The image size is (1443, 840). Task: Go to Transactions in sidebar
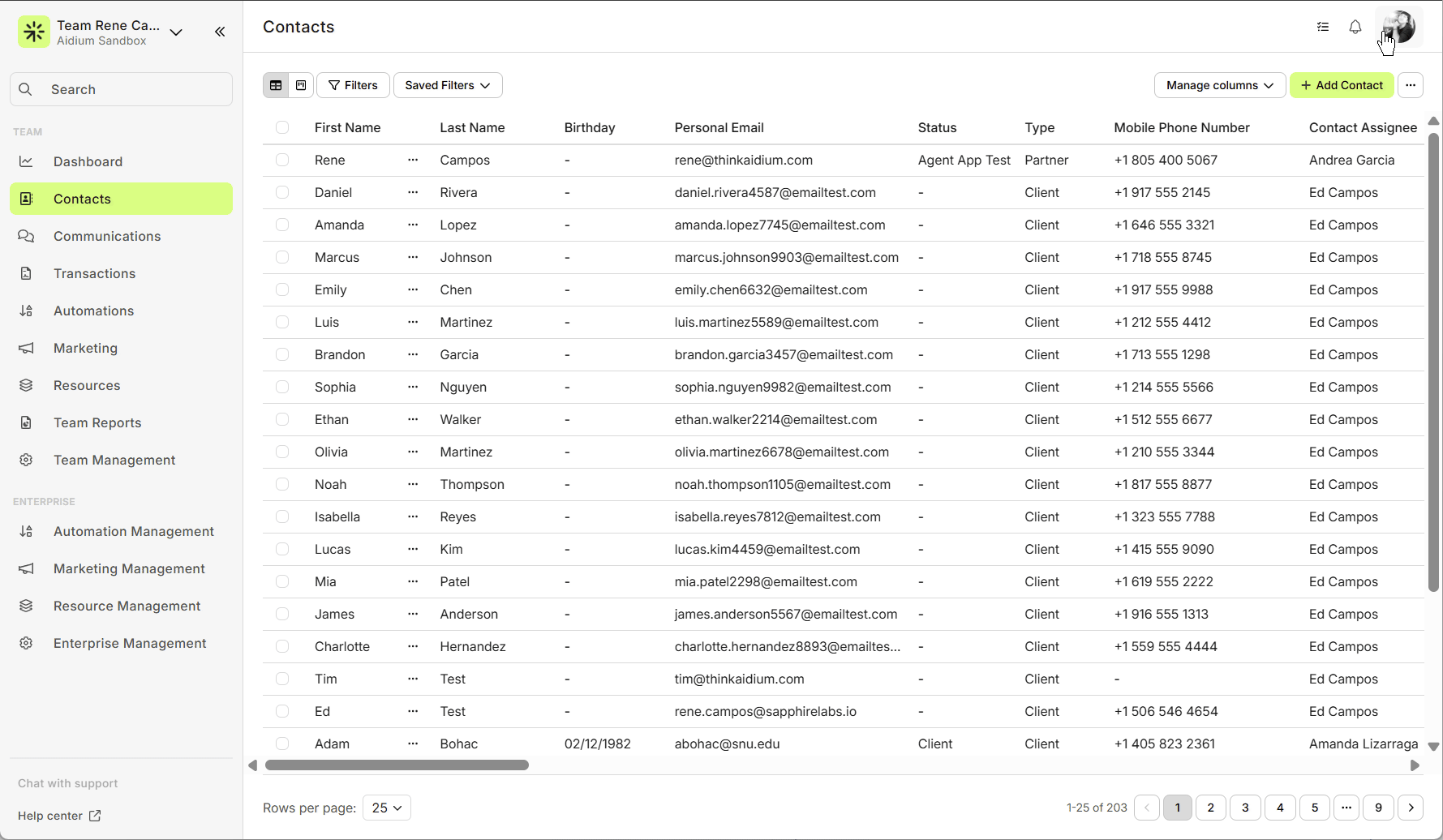(94, 273)
